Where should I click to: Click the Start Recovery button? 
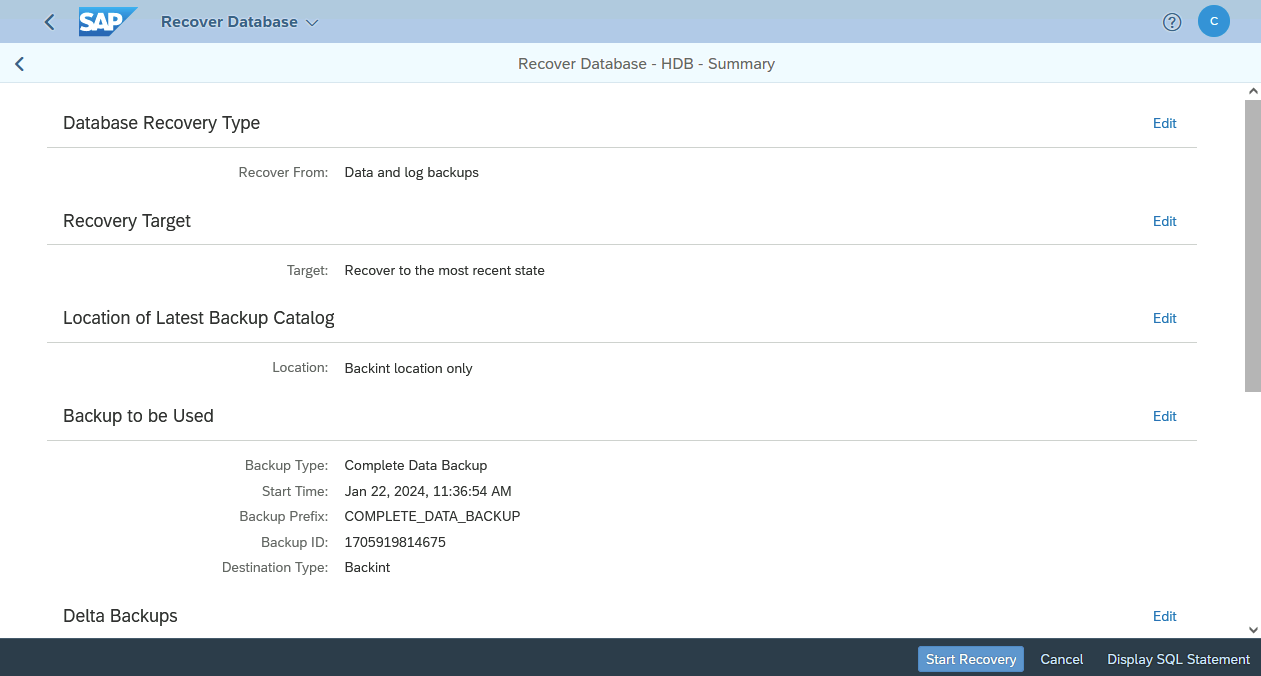970,659
